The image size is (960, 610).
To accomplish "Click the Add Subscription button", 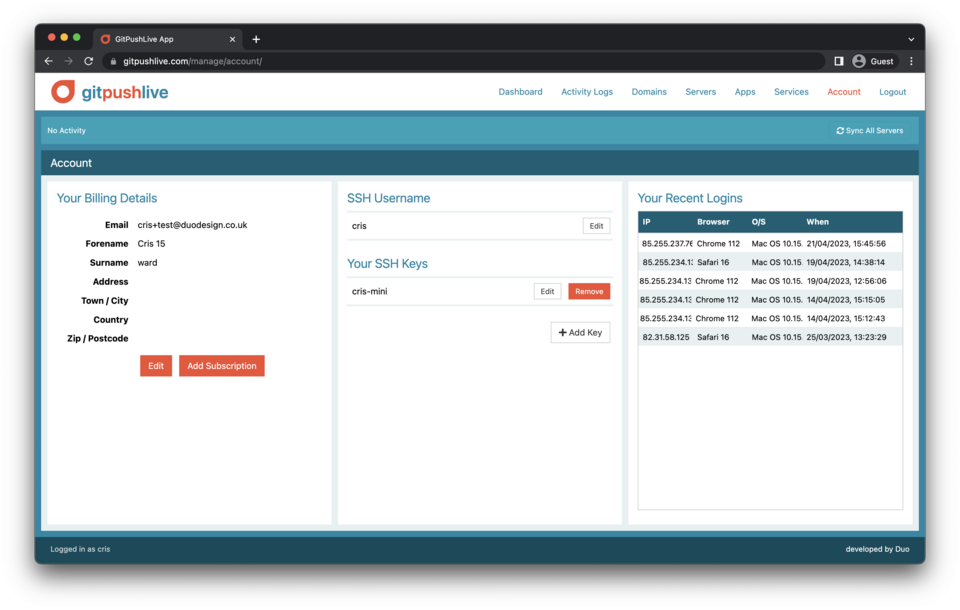I will tap(222, 366).
